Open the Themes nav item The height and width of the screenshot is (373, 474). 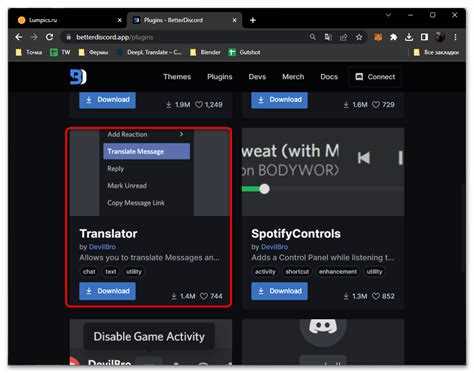click(177, 77)
